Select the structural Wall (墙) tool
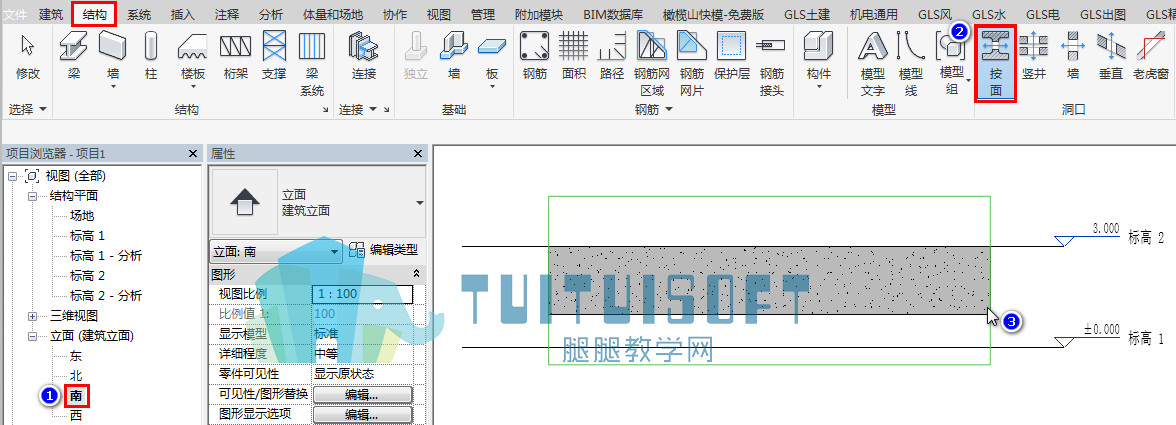This screenshot has width=1176, height=425. coord(112,60)
